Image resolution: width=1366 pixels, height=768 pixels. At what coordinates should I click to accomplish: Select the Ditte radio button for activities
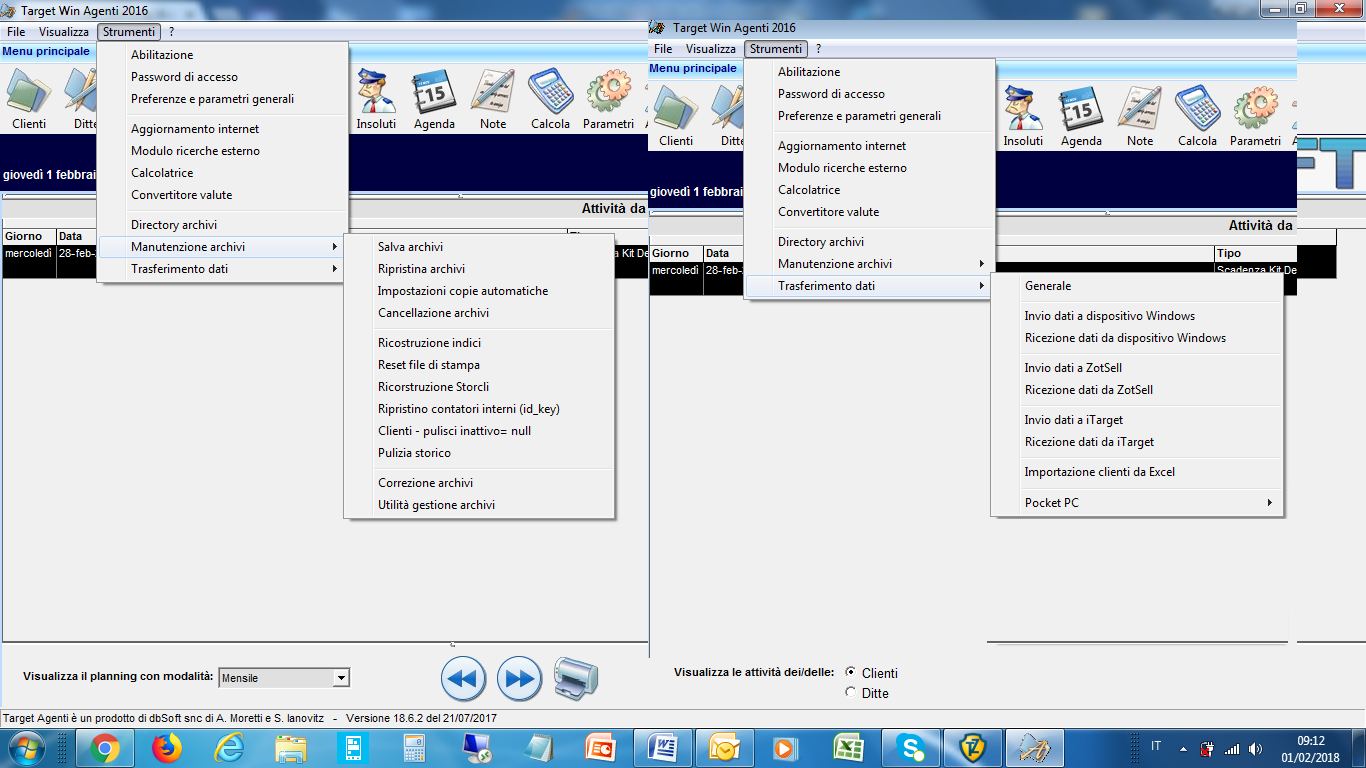[851, 692]
